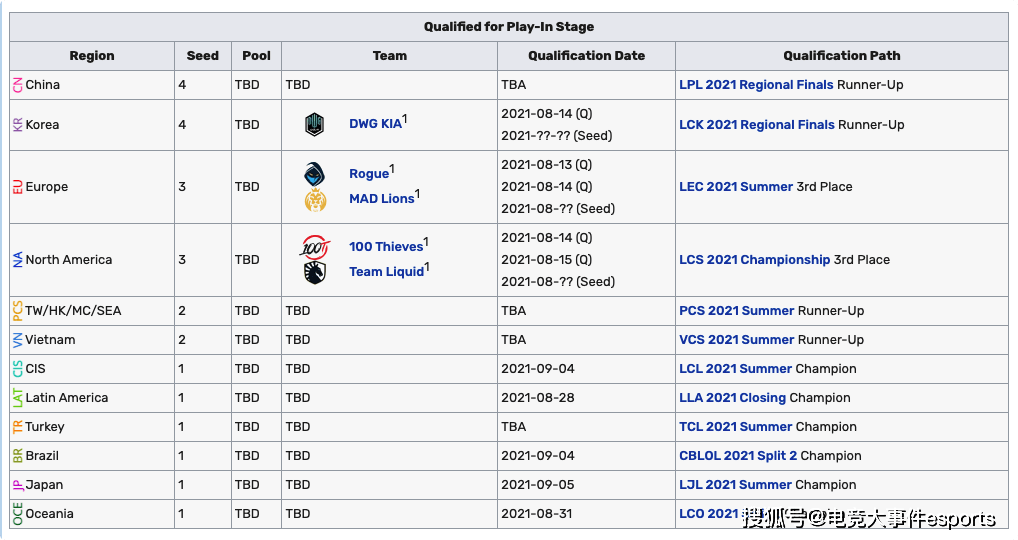The height and width of the screenshot is (540, 1018).
Task: Open the DWG KIA team link
Action: coord(375,124)
